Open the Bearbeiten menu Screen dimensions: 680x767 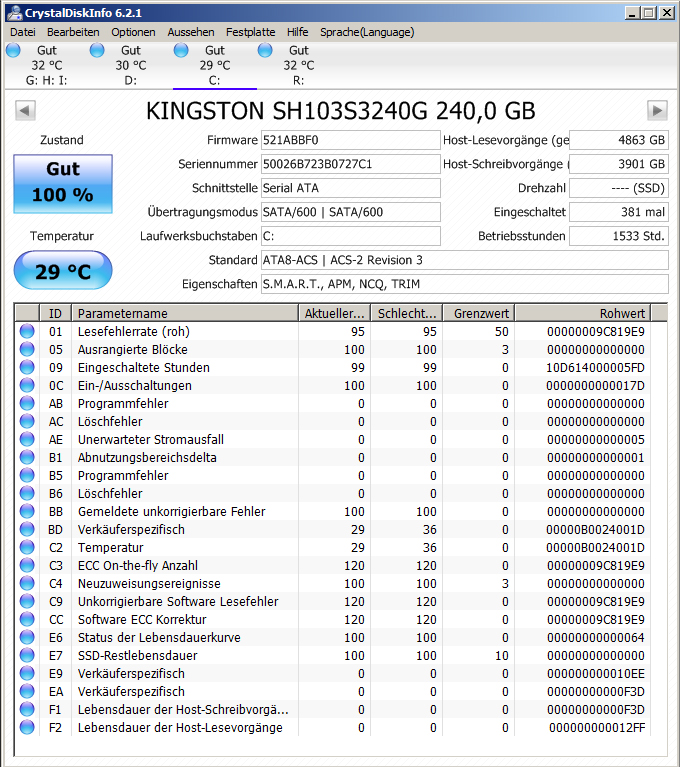73,32
